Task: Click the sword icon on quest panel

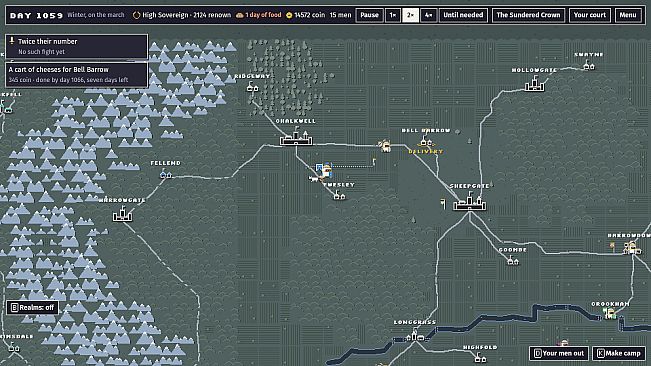Action: 12,41
